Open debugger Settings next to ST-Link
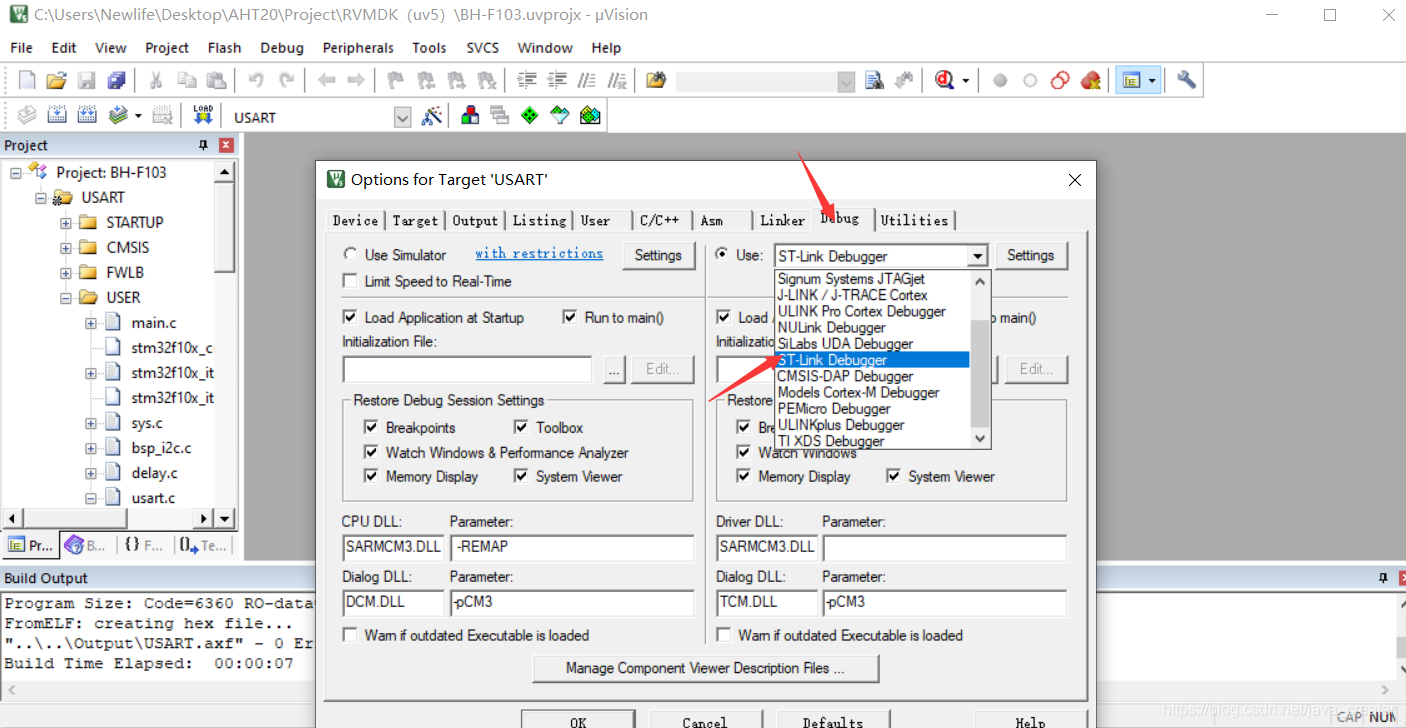Viewport: 1406px width, 728px height. [x=1030, y=255]
